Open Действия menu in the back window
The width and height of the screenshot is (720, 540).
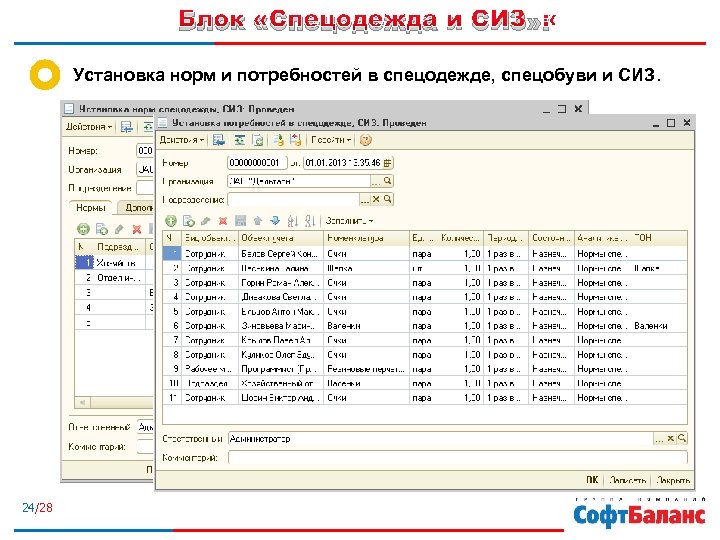tap(89, 126)
